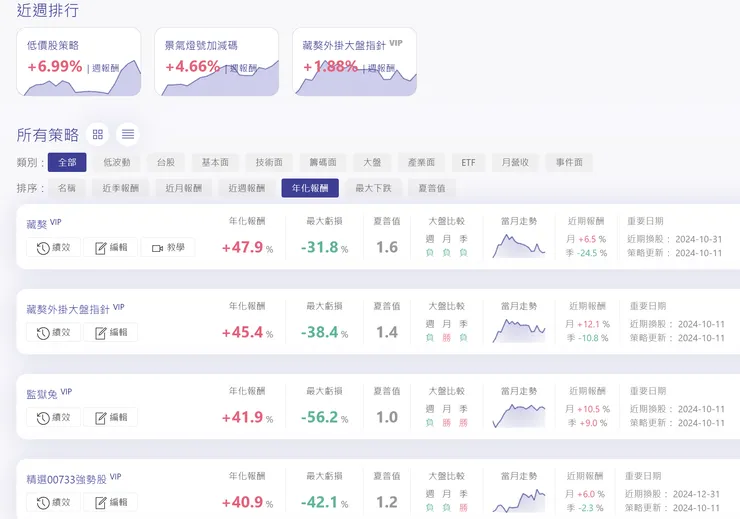Filter by 低波動 category
Image resolution: width=740 pixels, height=519 pixels.
click(117, 162)
